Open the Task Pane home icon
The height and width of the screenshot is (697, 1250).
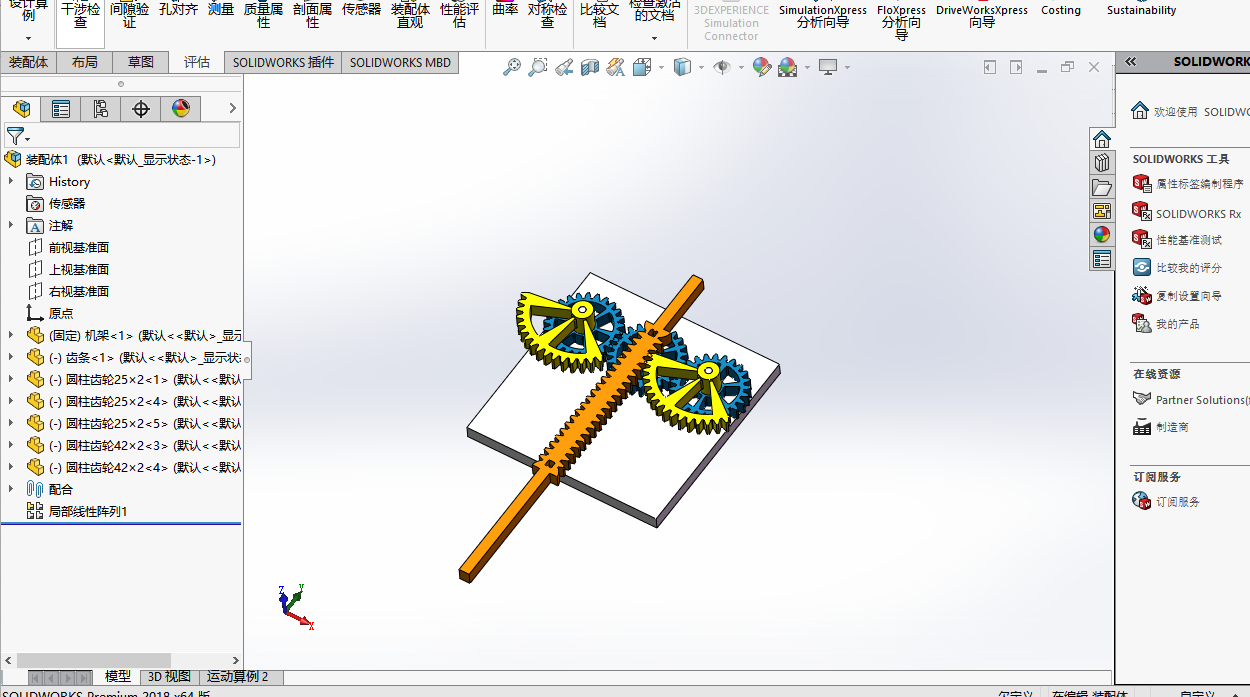[1101, 139]
